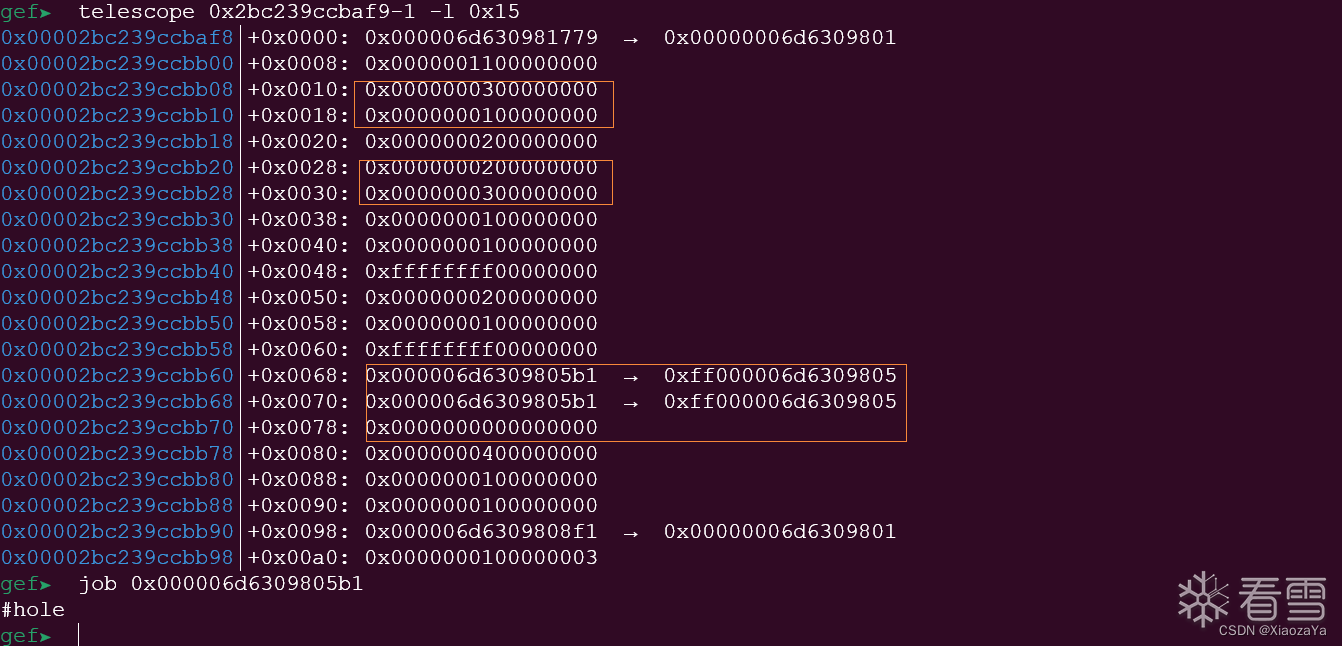The image size is (1342, 646).
Task: Click the dereference arrow on the +0x0098 row
Action: [x=631, y=532]
